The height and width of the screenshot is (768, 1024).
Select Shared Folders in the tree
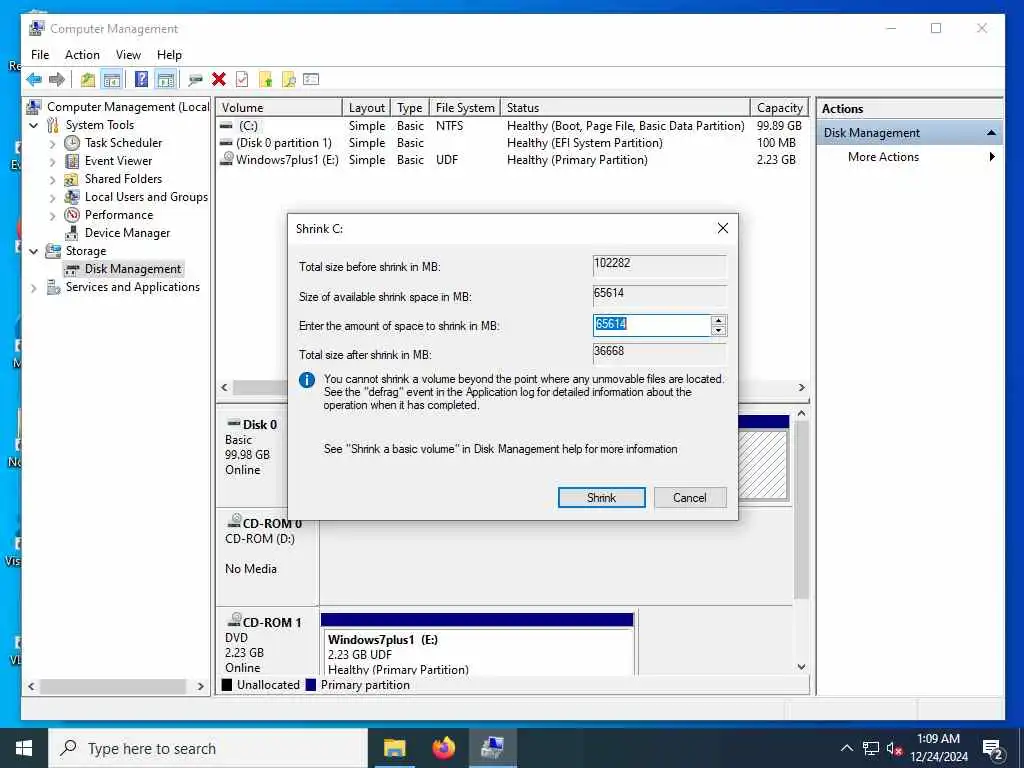click(123, 178)
